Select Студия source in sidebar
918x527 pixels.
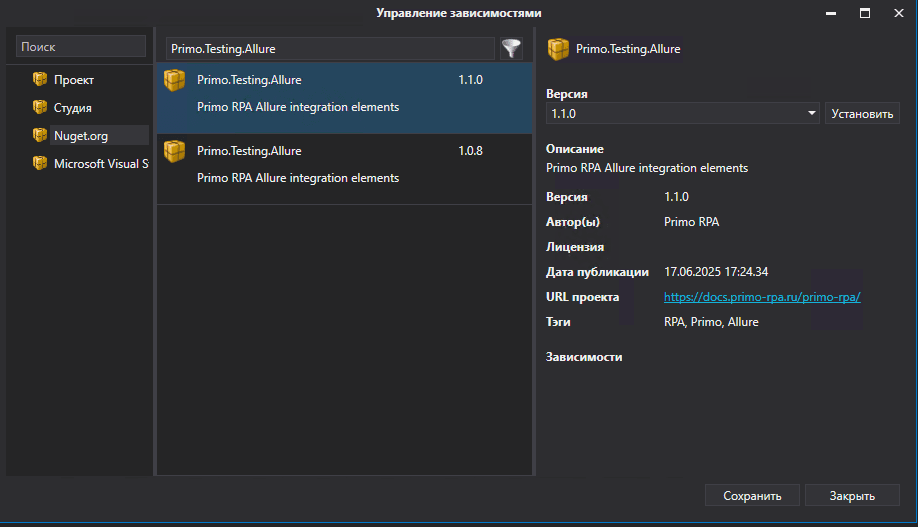pyautogui.click(x=73, y=107)
